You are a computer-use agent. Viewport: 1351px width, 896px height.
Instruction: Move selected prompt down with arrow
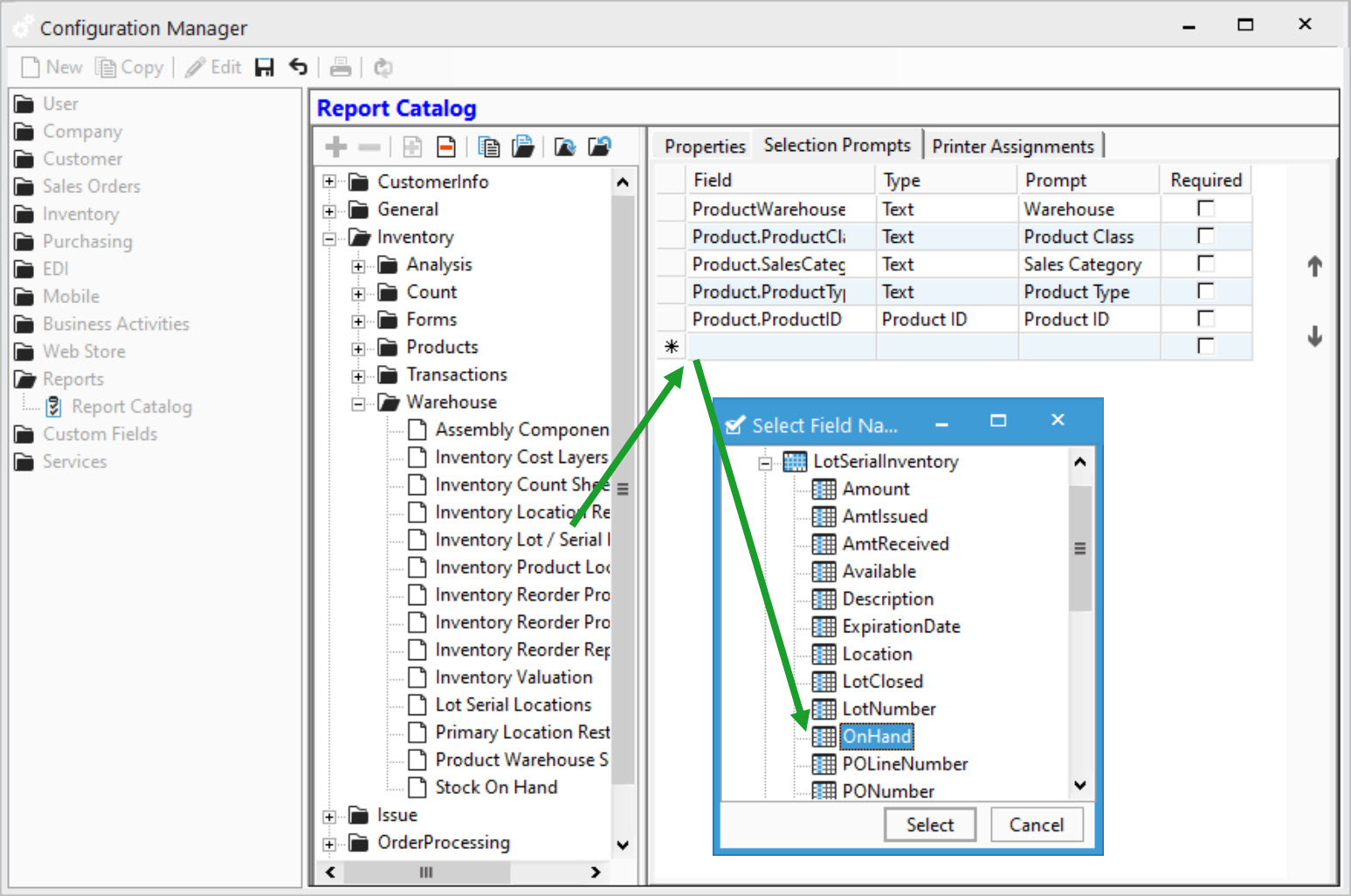(x=1314, y=336)
